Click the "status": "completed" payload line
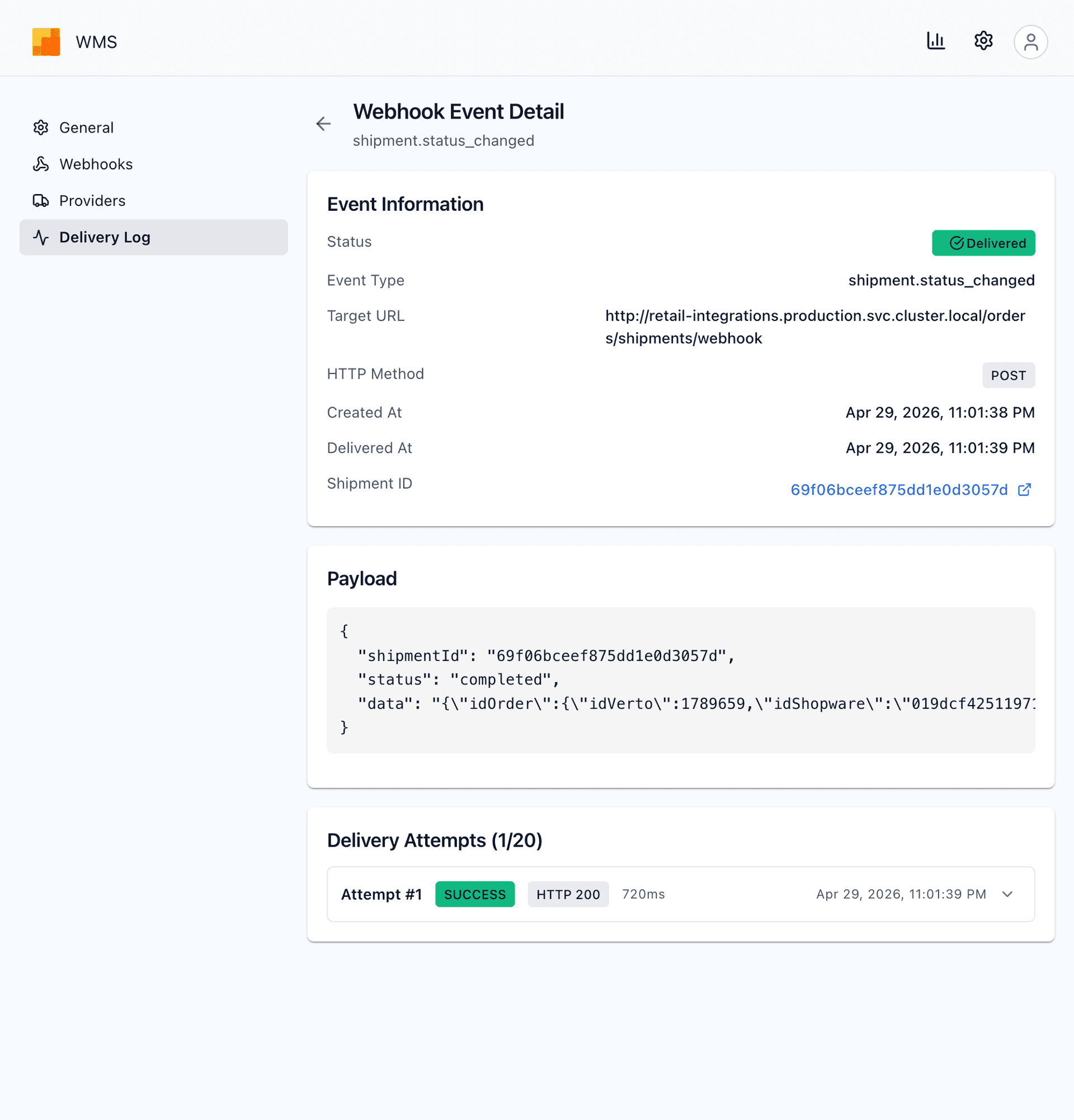The image size is (1074, 1120). point(458,679)
